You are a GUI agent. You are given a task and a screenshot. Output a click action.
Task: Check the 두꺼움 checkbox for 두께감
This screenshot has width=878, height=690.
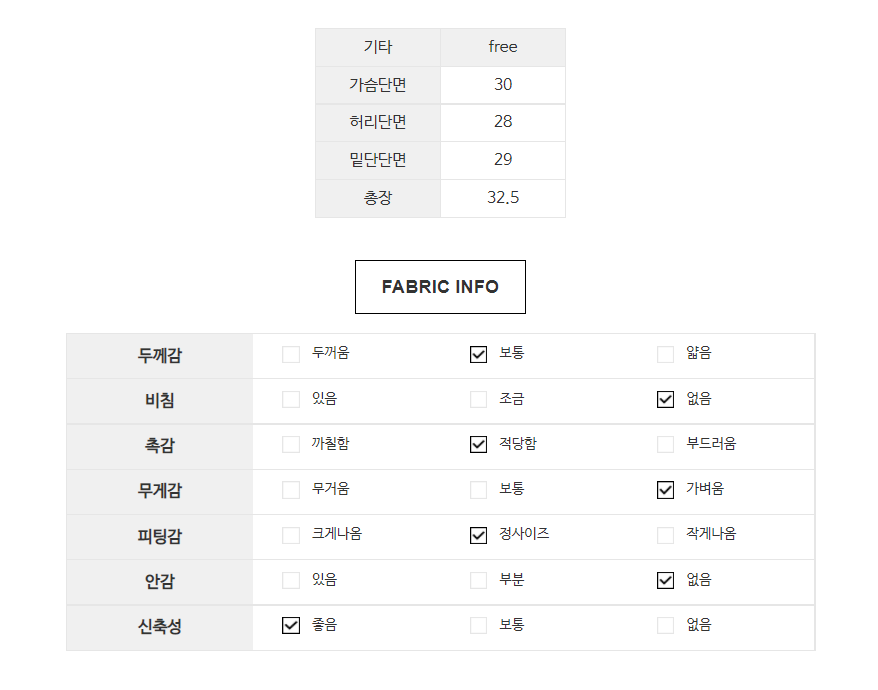tap(291, 354)
